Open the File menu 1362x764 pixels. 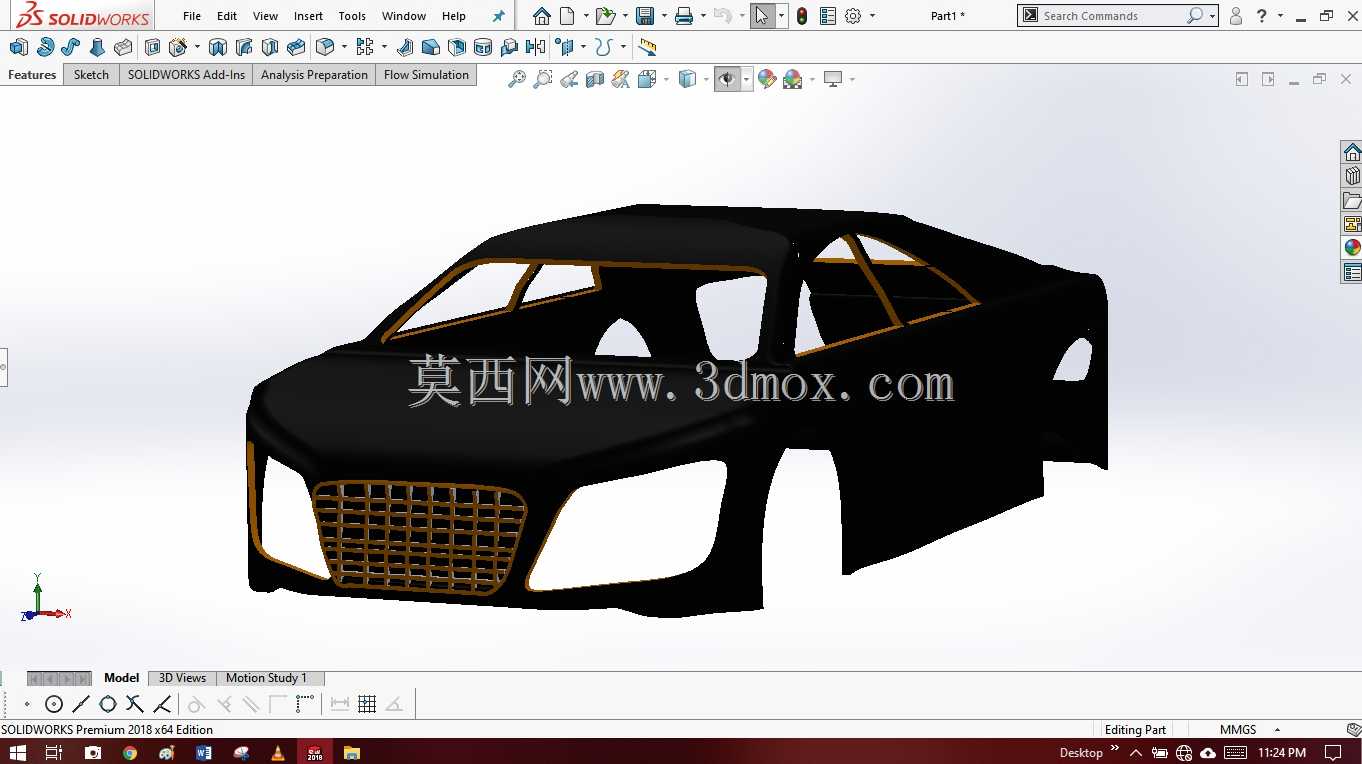point(192,16)
